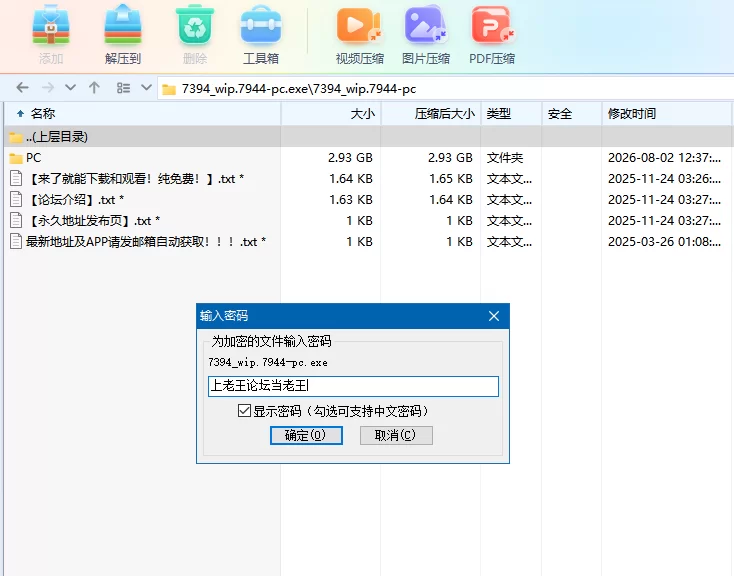Go up one directory level arrow
The height and width of the screenshot is (576, 734).
pyautogui.click(x=94, y=88)
